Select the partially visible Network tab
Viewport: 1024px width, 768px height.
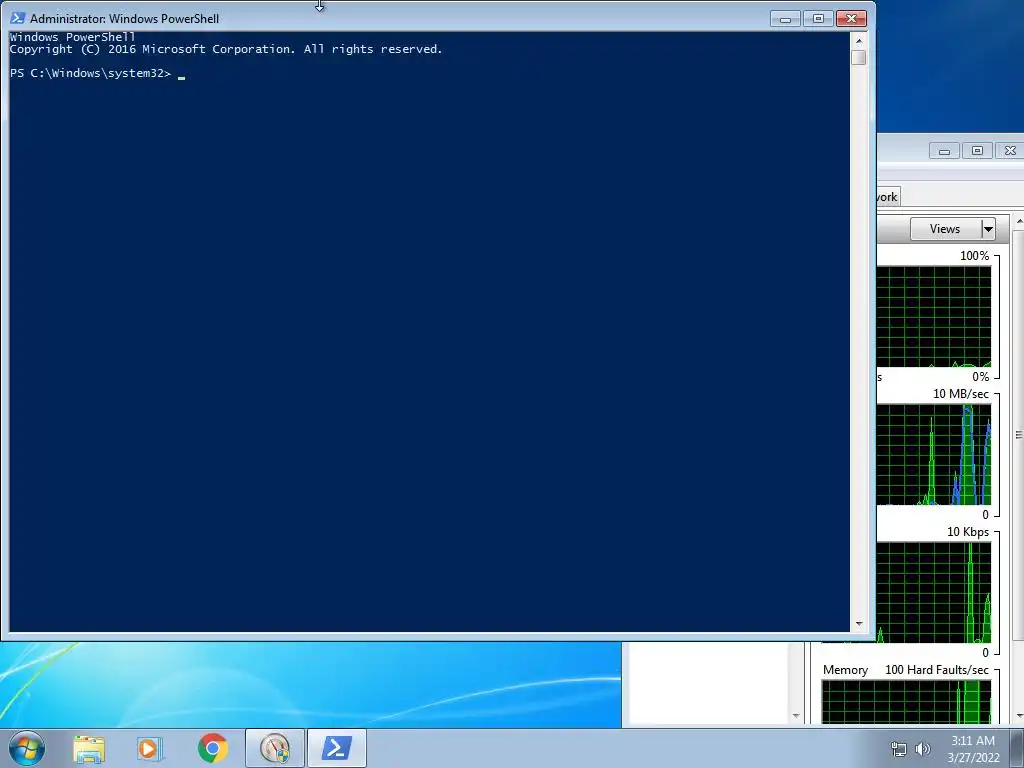[888, 197]
